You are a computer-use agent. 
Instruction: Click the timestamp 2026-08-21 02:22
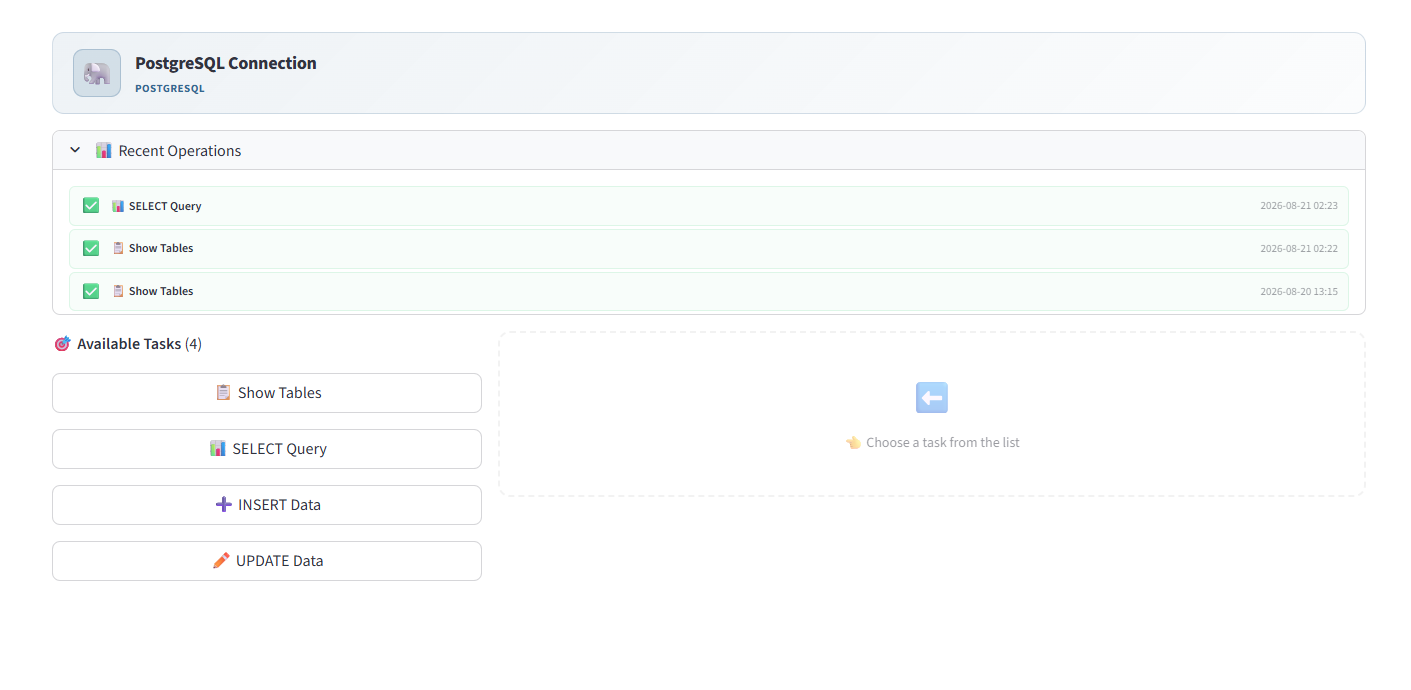tap(1299, 248)
